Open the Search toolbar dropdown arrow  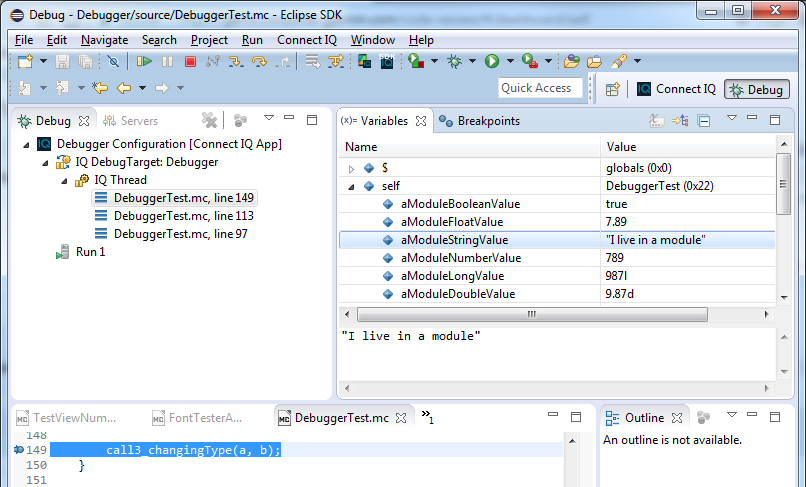click(637, 61)
